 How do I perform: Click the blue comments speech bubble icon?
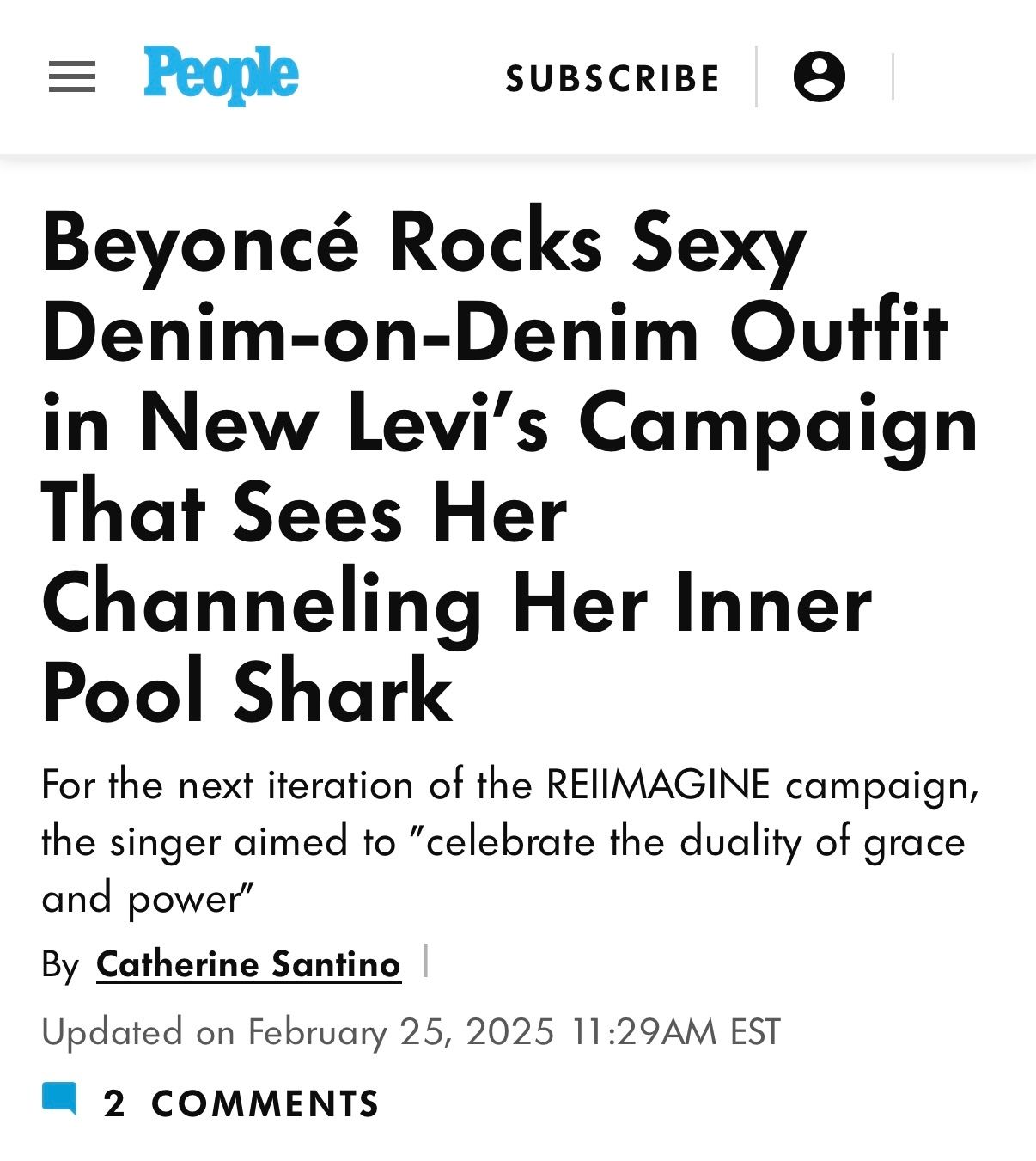tap(59, 1099)
